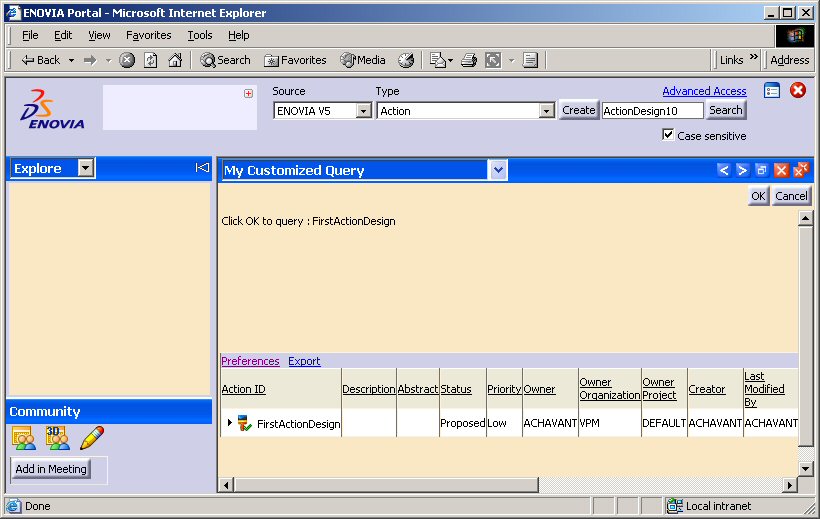This screenshot has width=820, height=519.
Task: Click the Cancel button
Action: [x=791, y=196]
